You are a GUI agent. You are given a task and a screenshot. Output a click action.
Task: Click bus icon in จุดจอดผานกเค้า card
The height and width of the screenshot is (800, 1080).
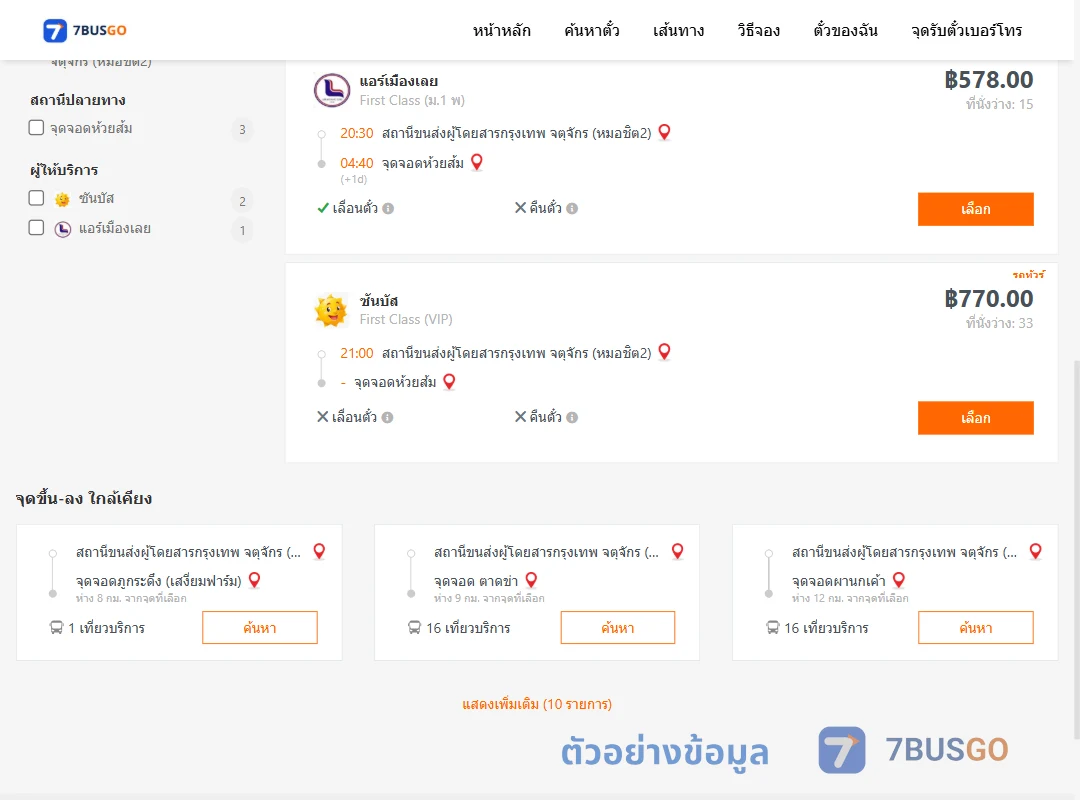pos(773,628)
